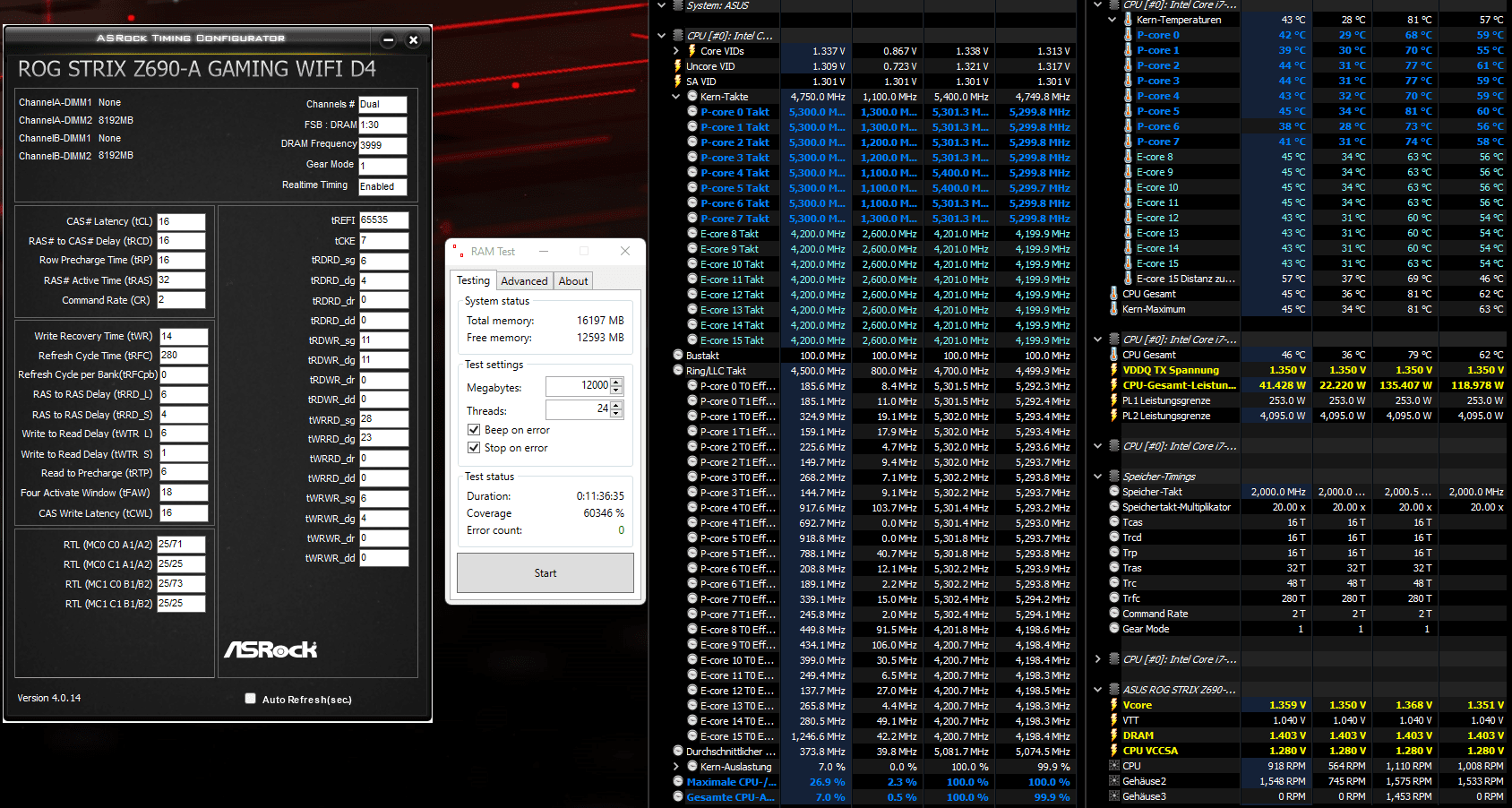Click the Gear Mode sensor icon

click(1114, 629)
